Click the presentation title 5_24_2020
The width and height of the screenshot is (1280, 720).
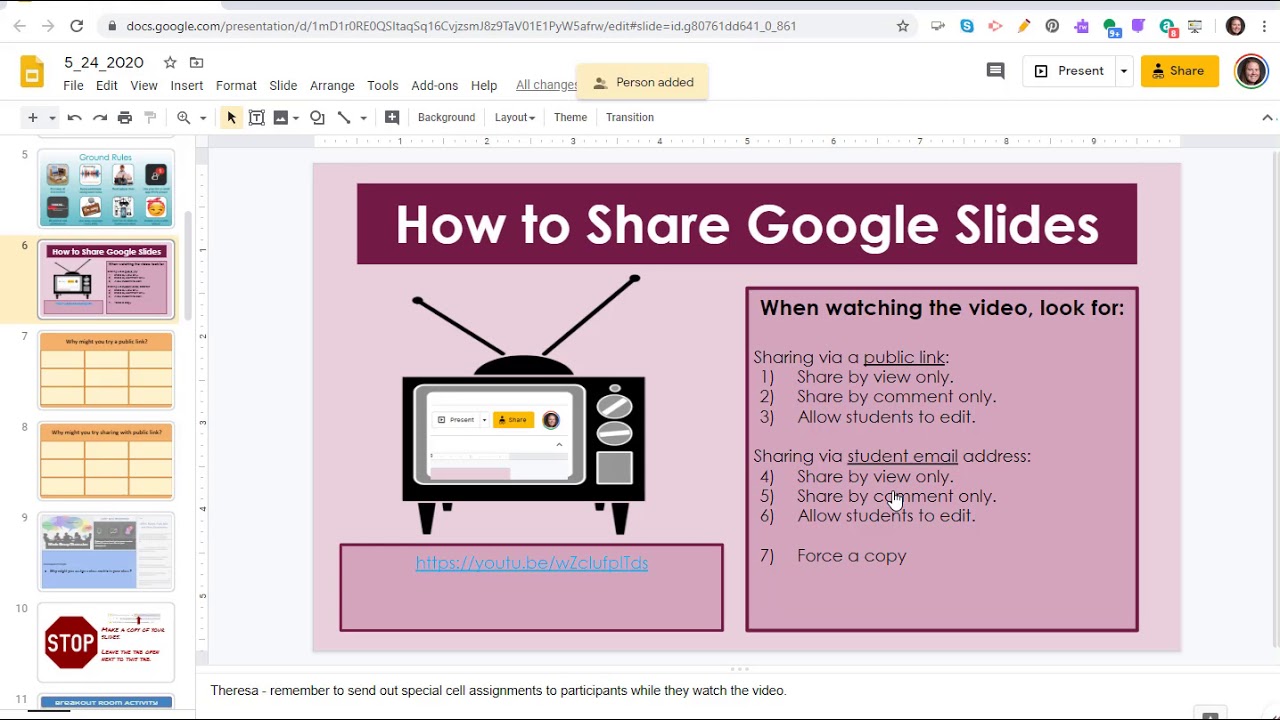point(104,62)
